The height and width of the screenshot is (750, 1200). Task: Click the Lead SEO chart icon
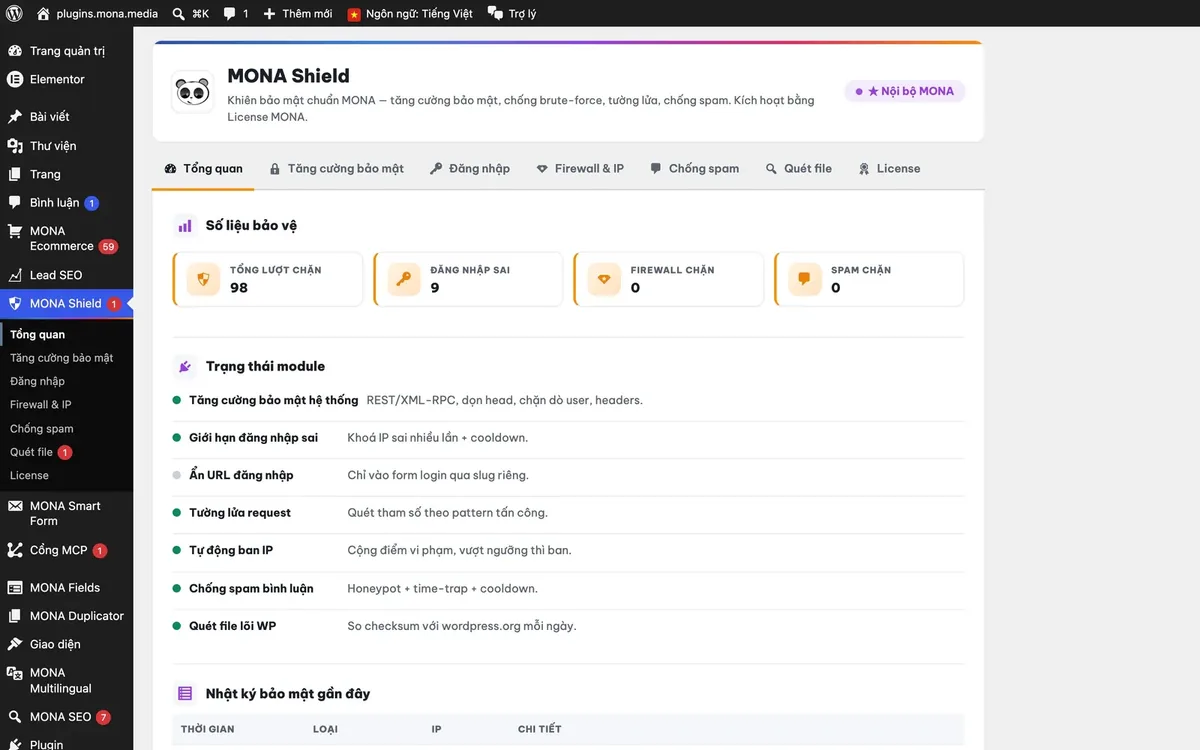tap(15, 275)
